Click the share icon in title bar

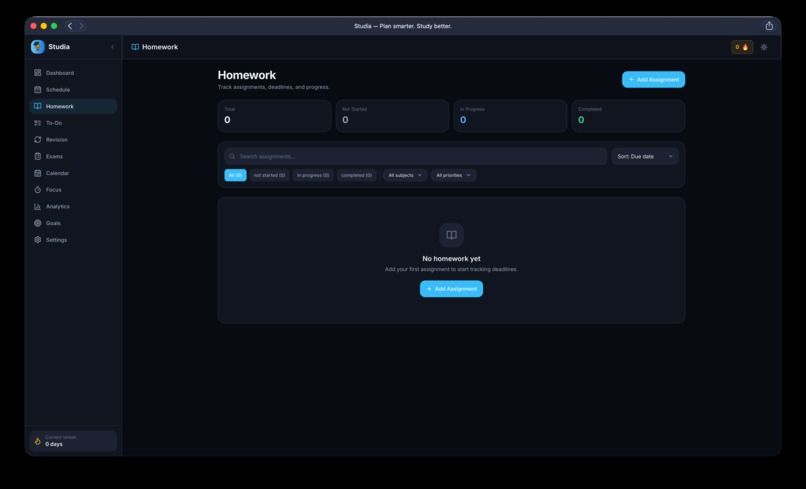pos(769,26)
